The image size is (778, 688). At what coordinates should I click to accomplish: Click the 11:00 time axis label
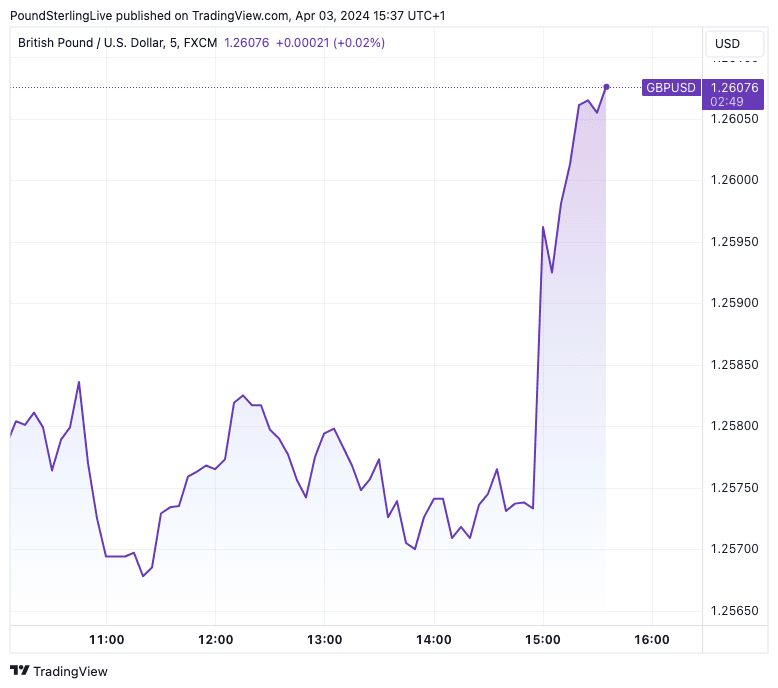click(106, 640)
